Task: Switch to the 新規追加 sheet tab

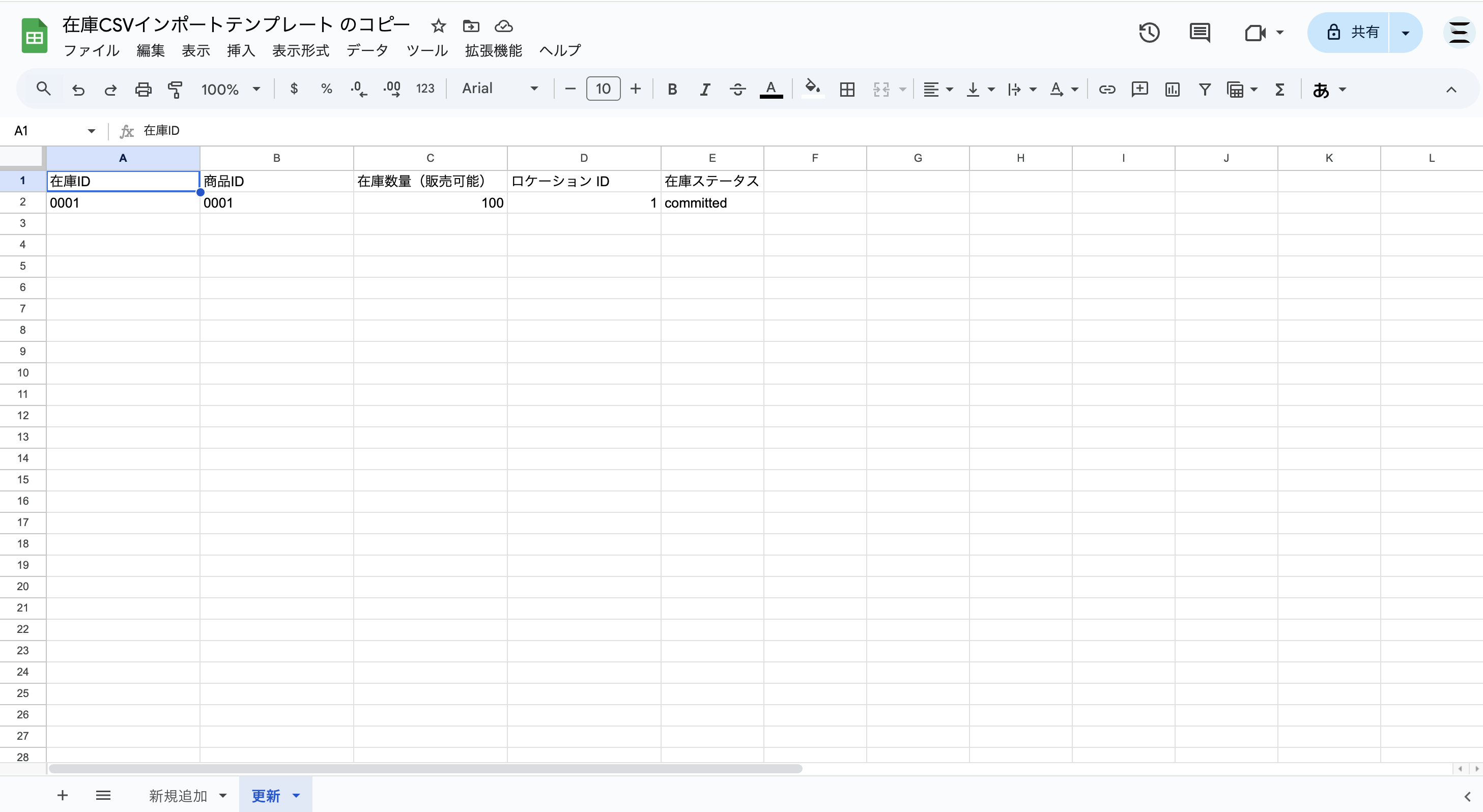Action: (x=178, y=795)
